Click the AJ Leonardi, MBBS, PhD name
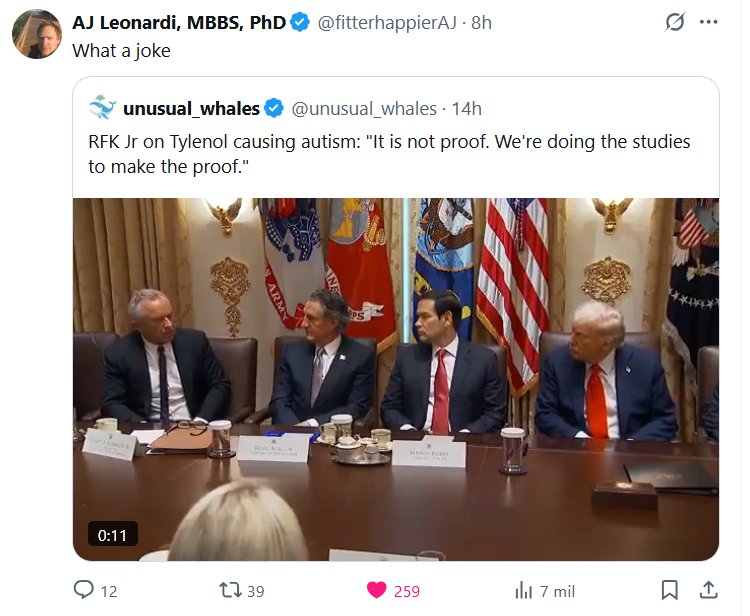750x616 pixels. [179, 23]
